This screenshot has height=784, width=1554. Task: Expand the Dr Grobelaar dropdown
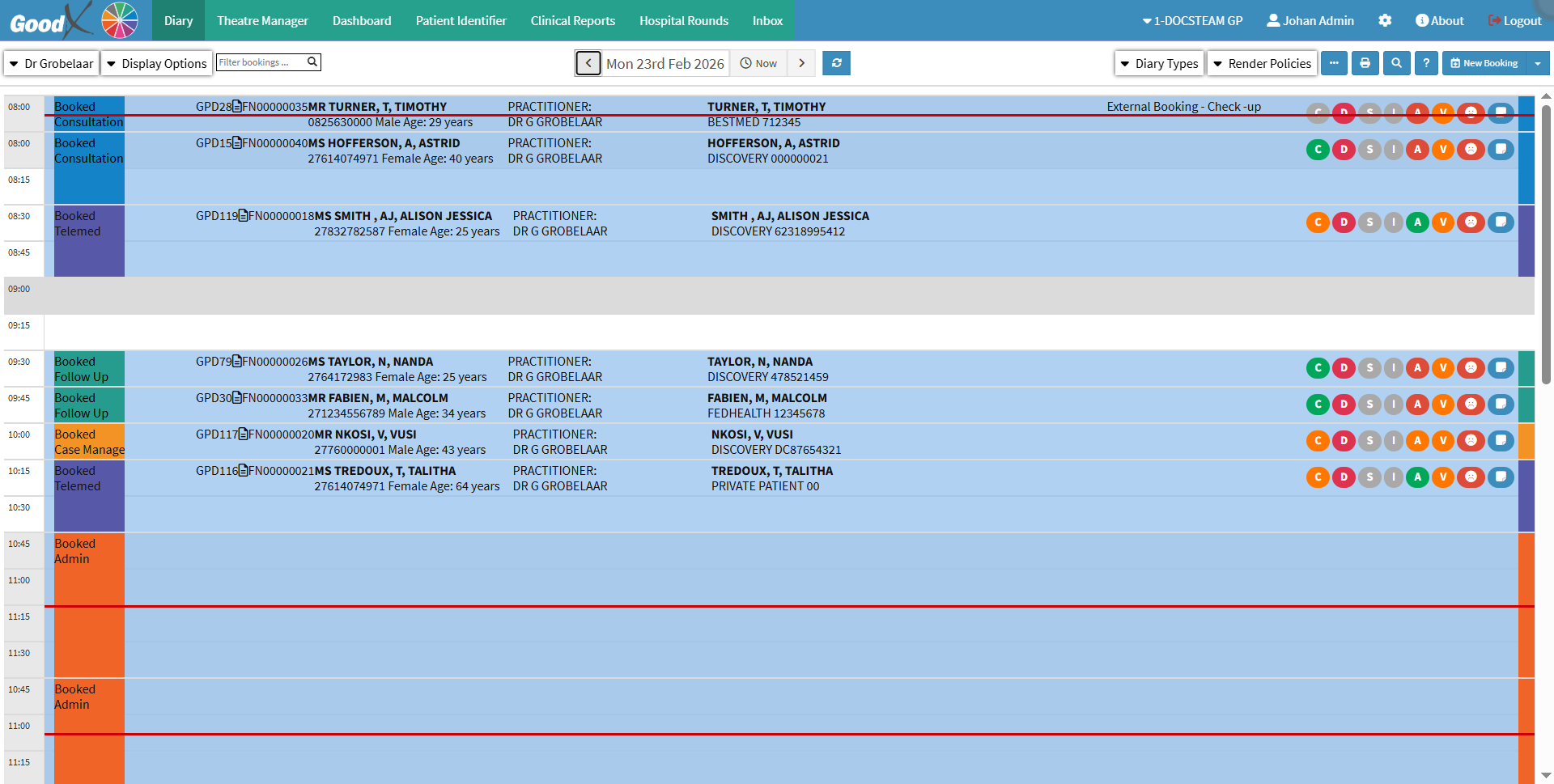pyautogui.click(x=52, y=63)
